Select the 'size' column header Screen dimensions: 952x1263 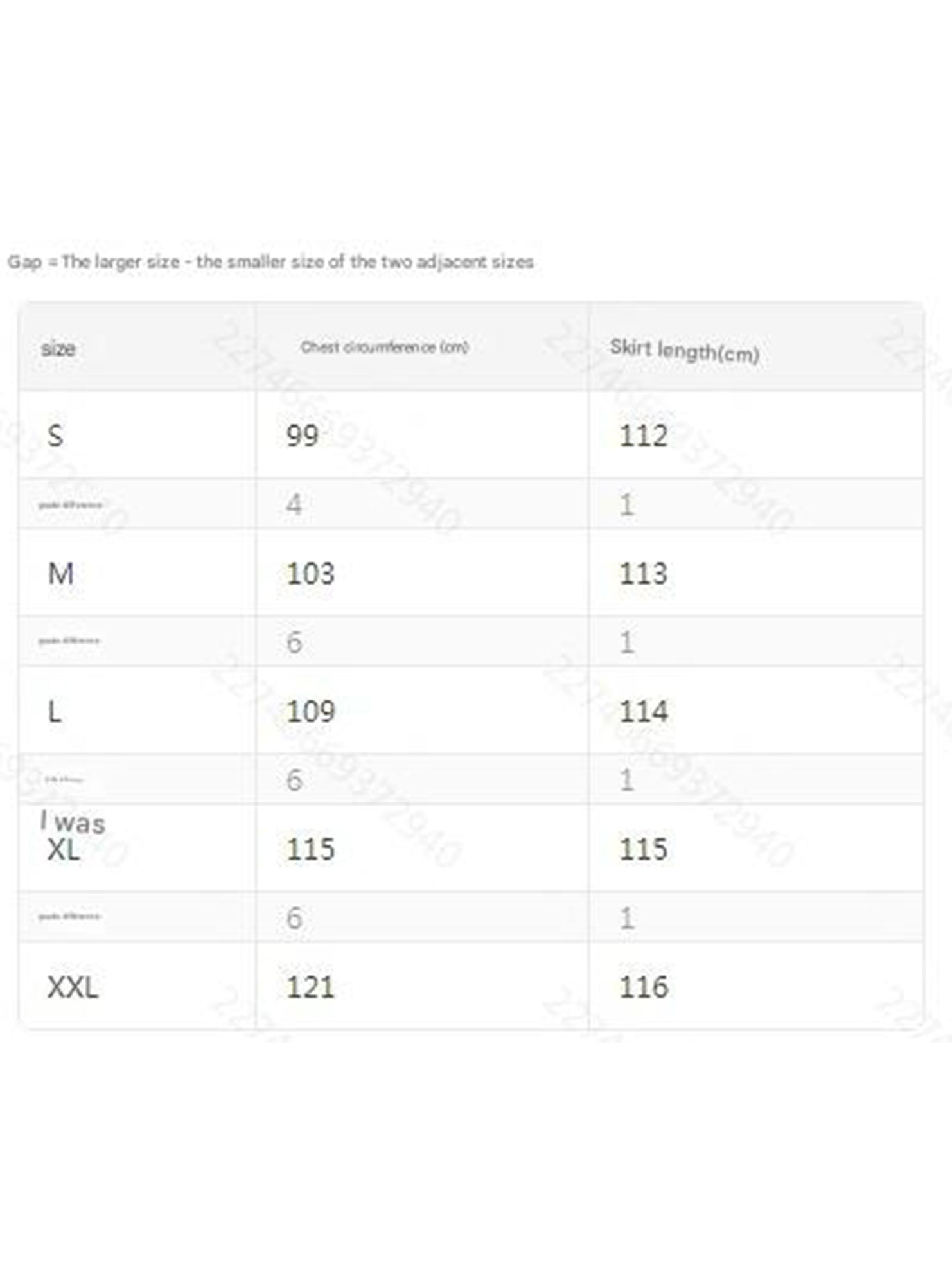(58, 349)
